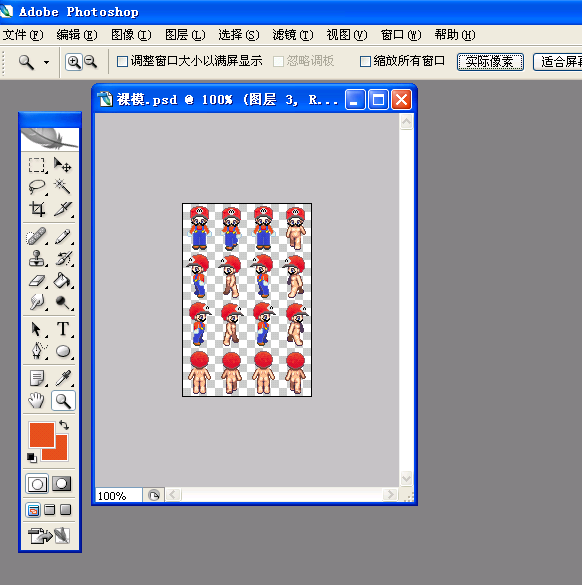
Task: Click horizontal scrollbar left arrow
Action: [x=173, y=495]
